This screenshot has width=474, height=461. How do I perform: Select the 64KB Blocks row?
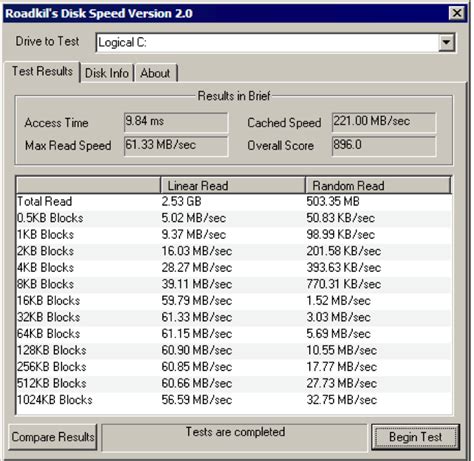(234, 334)
